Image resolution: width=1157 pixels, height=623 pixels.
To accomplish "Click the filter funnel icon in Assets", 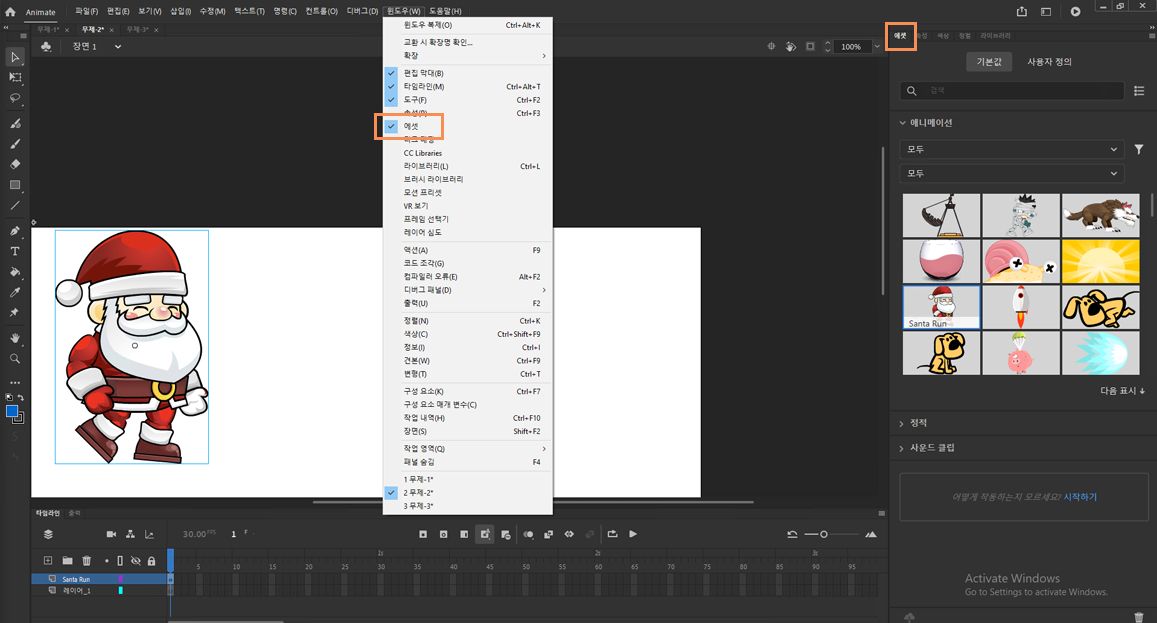I will (x=1139, y=149).
